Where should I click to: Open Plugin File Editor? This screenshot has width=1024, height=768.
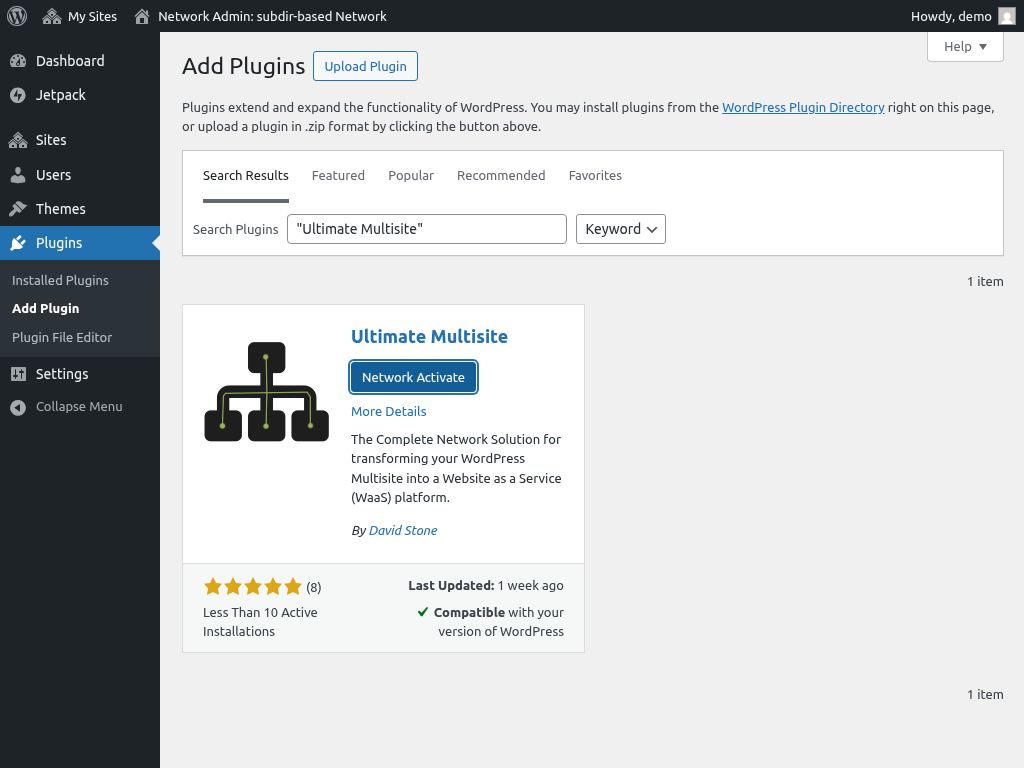pos(62,337)
